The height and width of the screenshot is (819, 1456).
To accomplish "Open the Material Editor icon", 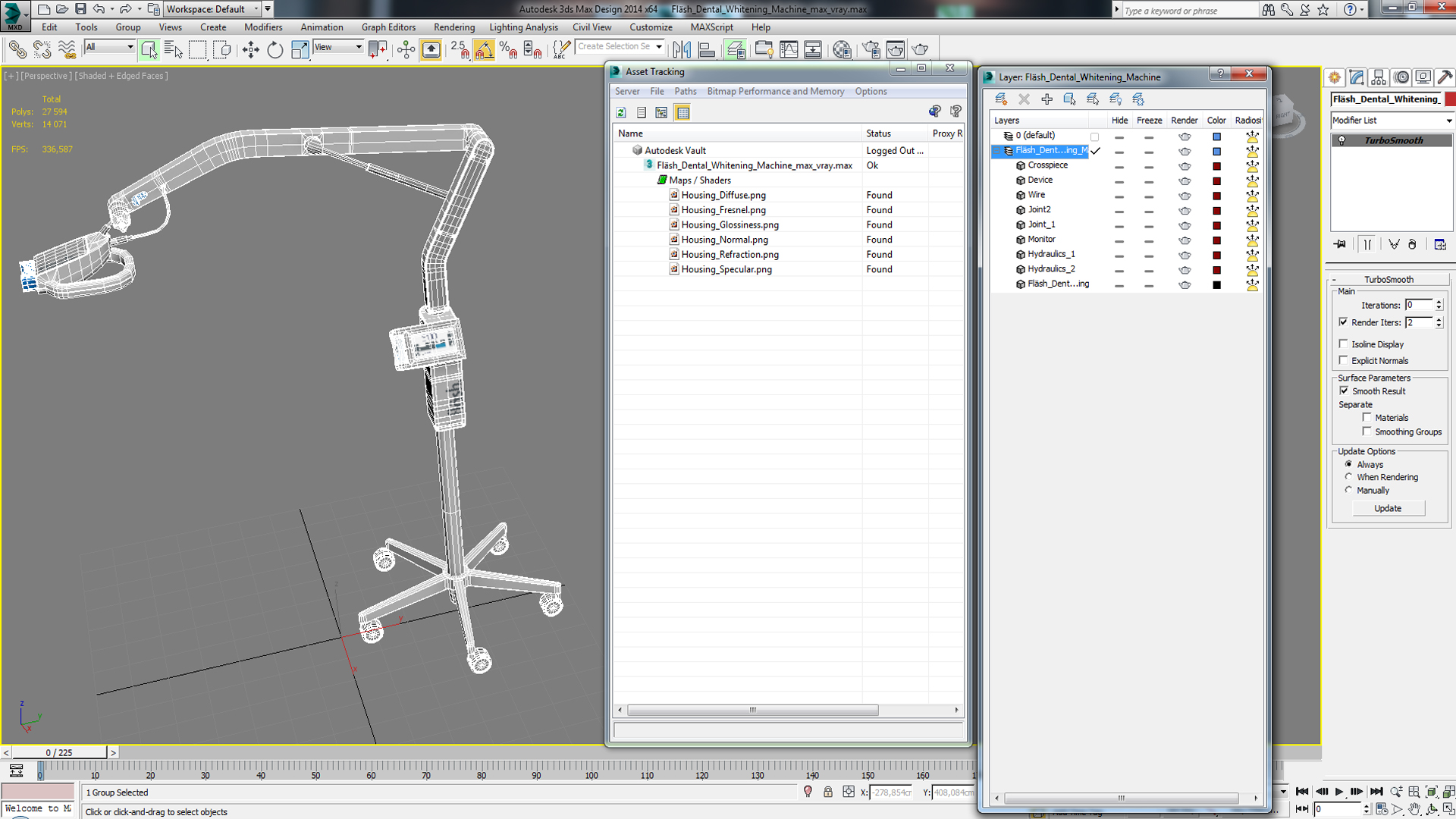I will [x=842, y=50].
